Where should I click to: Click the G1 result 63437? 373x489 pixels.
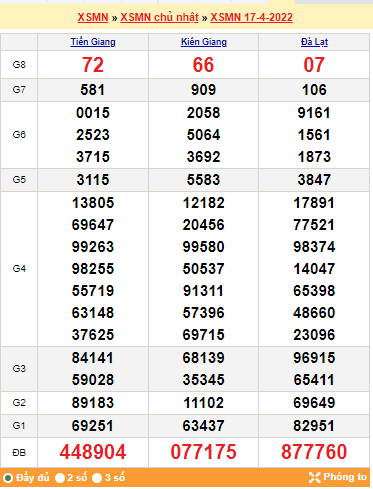coord(204,426)
